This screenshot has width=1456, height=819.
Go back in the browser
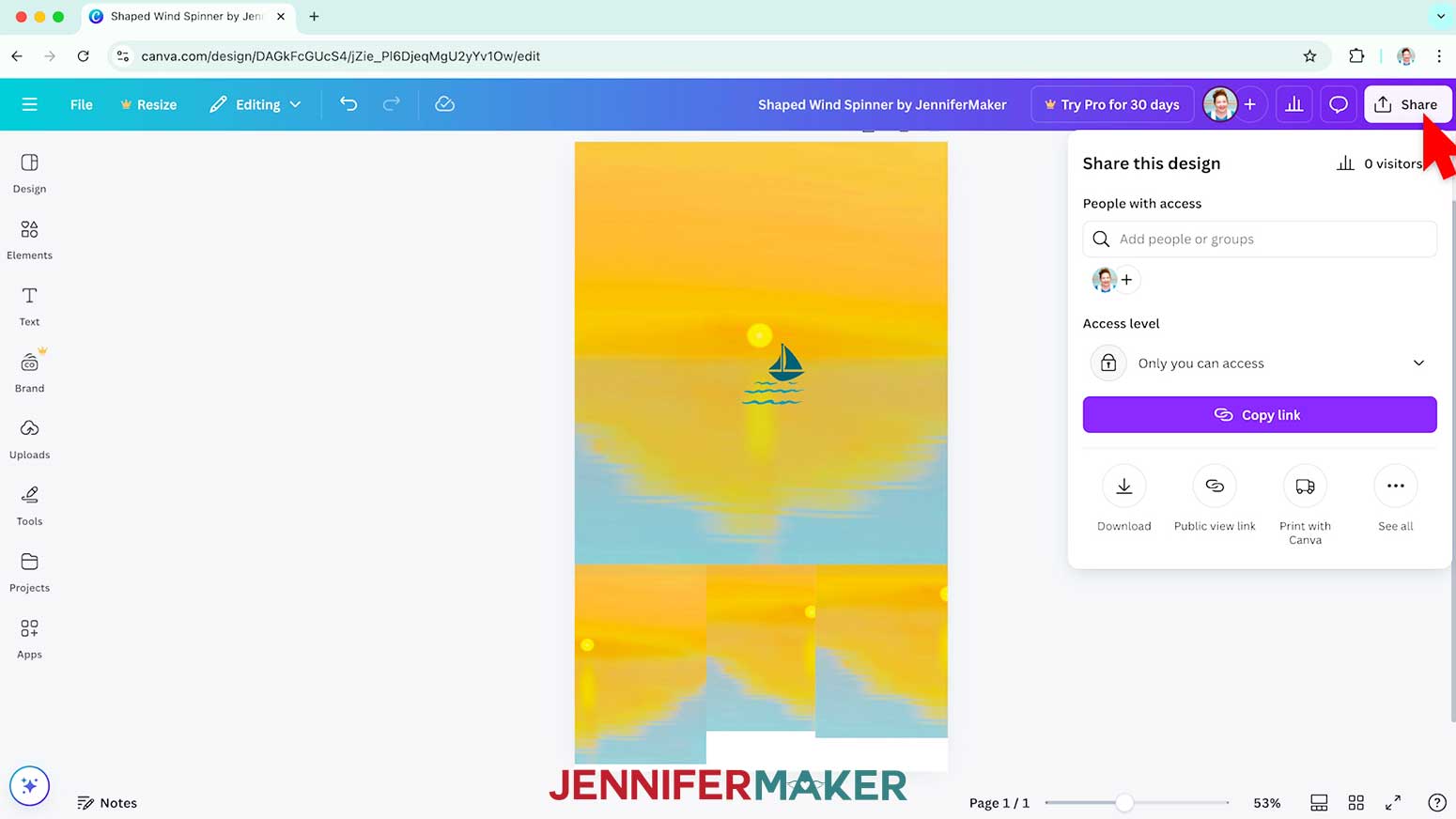click(x=17, y=56)
